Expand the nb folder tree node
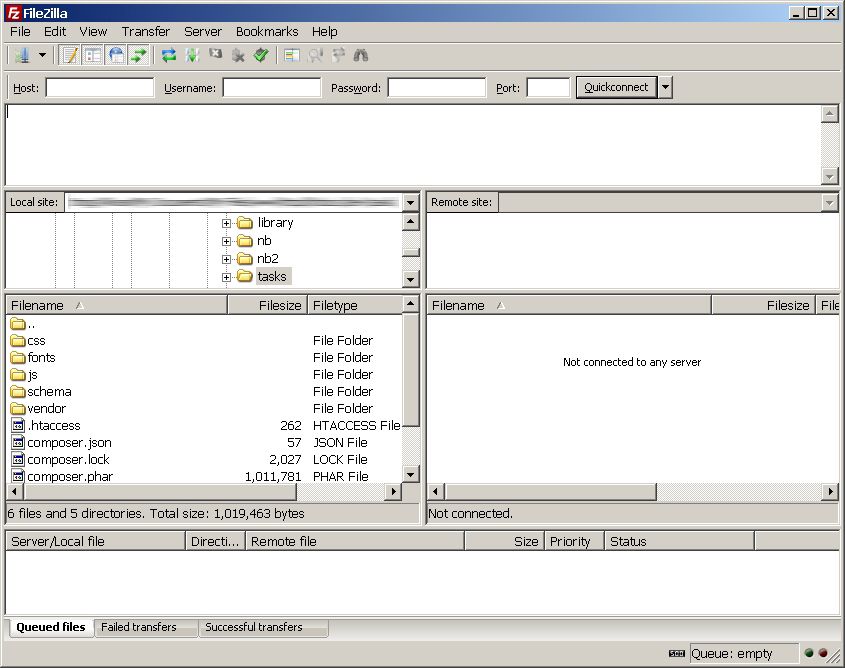 (x=226, y=241)
